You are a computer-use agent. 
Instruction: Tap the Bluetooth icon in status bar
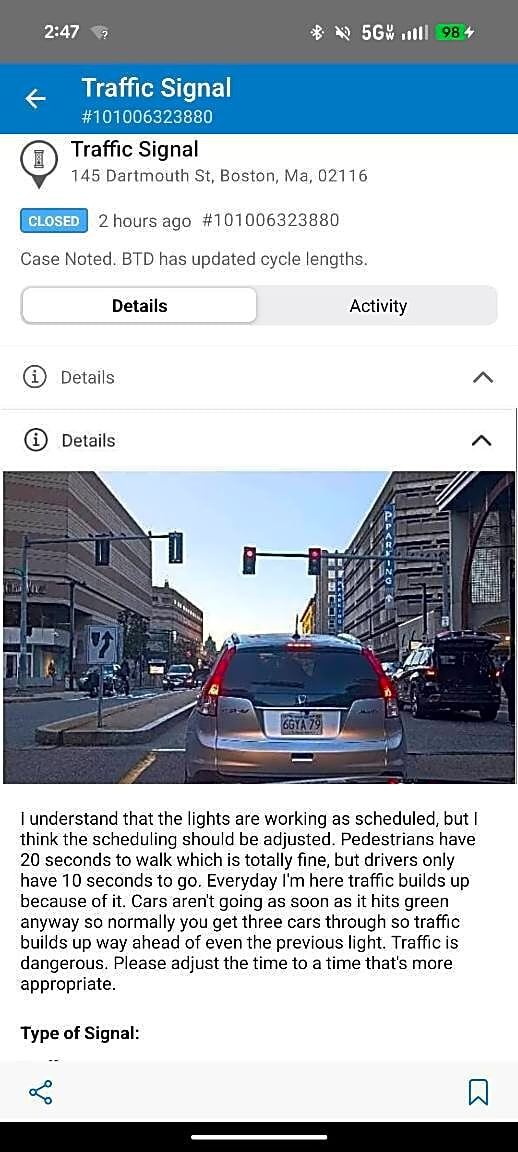(x=317, y=32)
